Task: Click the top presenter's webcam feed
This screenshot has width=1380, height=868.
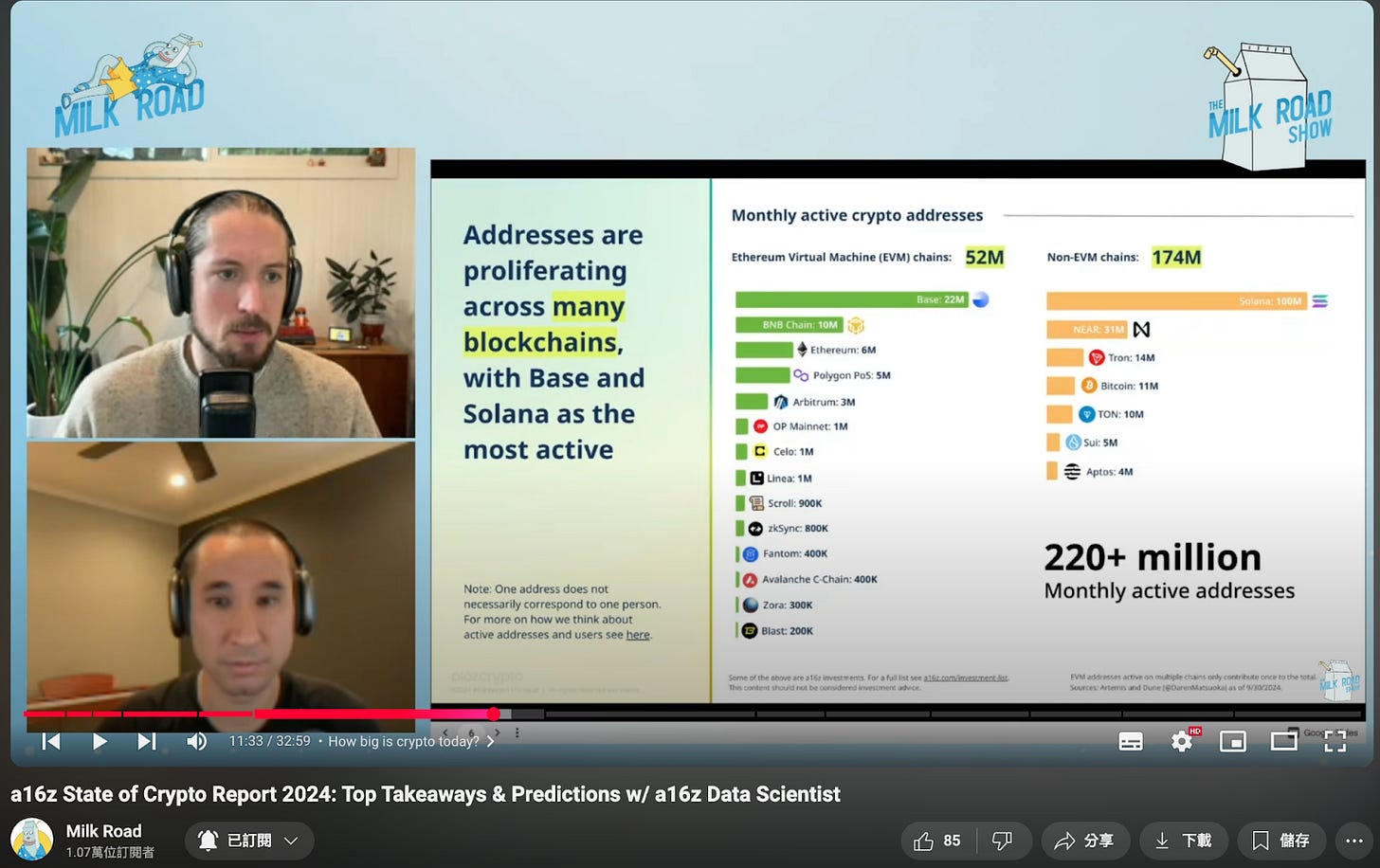Action: click(x=221, y=292)
